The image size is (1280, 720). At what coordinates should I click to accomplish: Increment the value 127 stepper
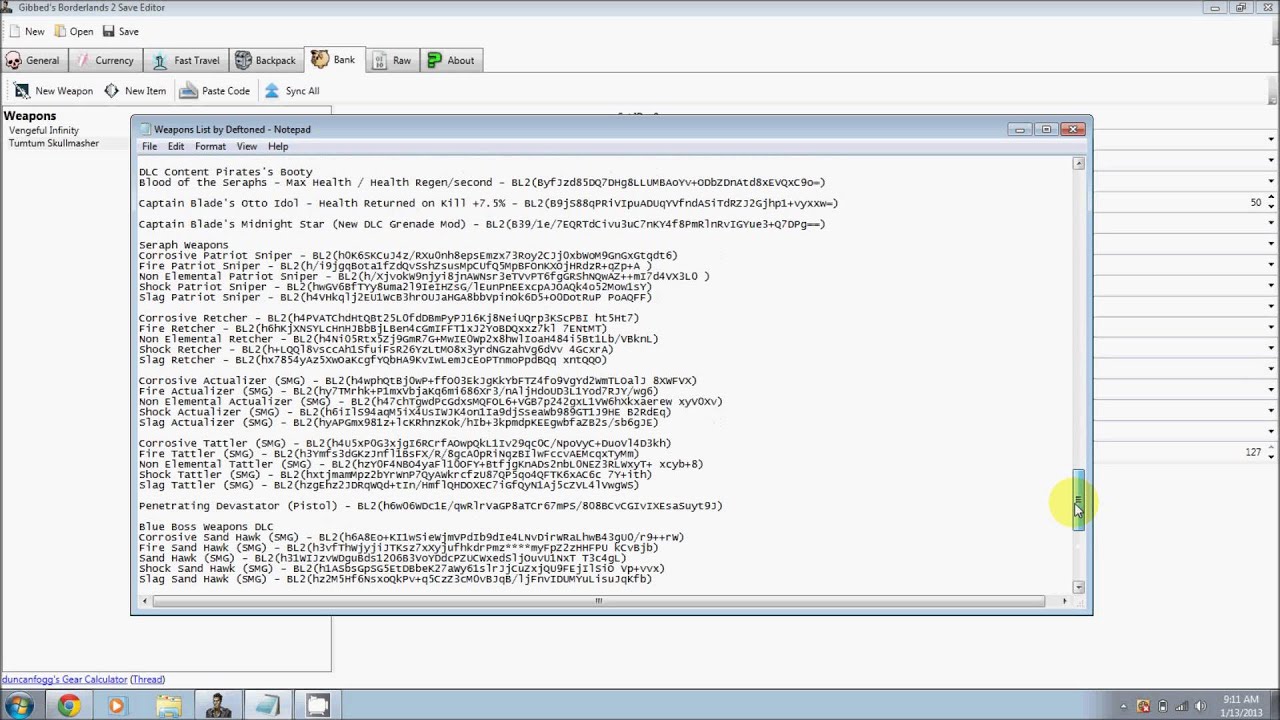click(x=1271, y=449)
